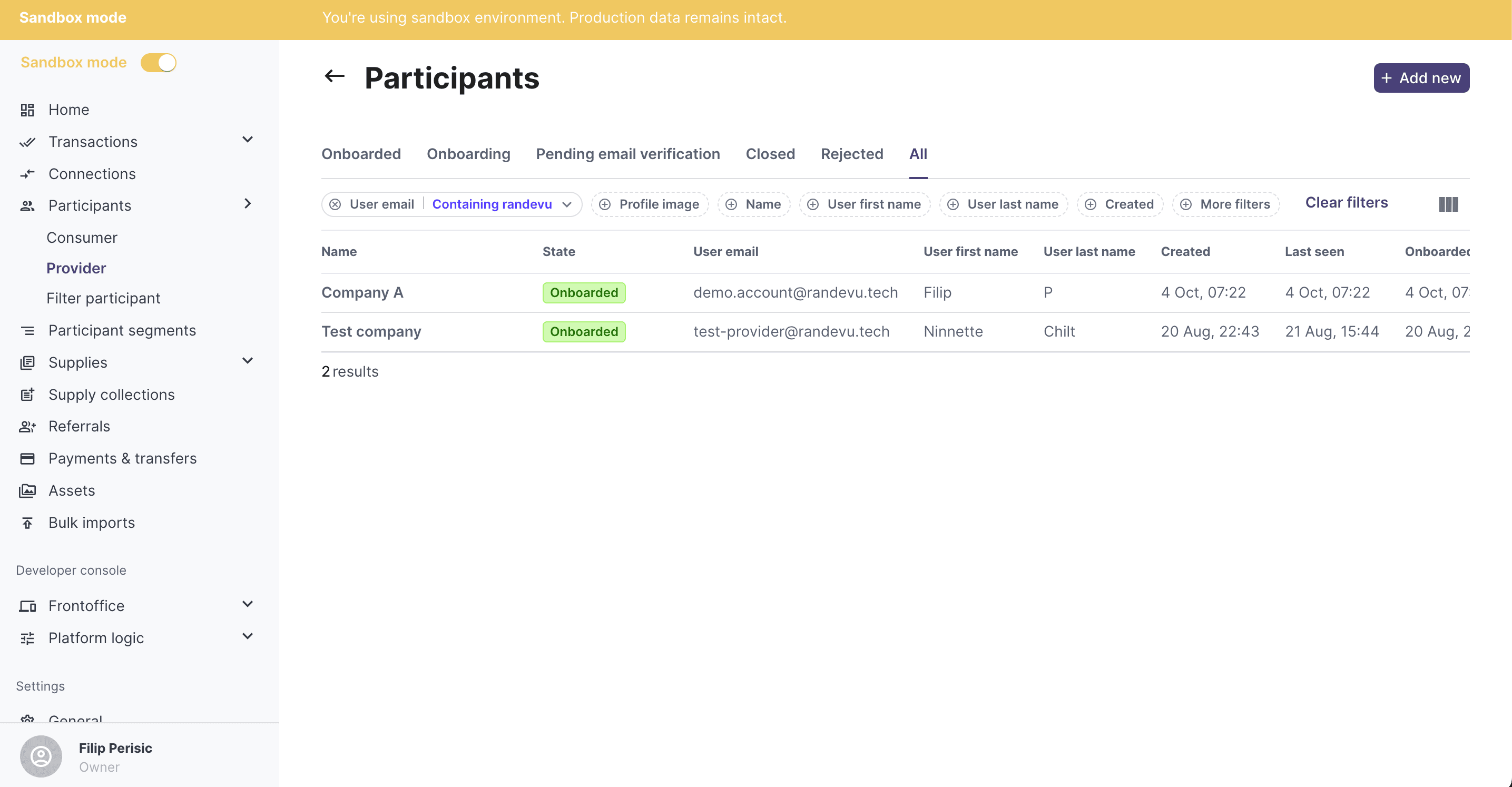Select the Onboarded tab in Participants
The width and height of the screenshot is (1512, 787).
tap(360, 154)
